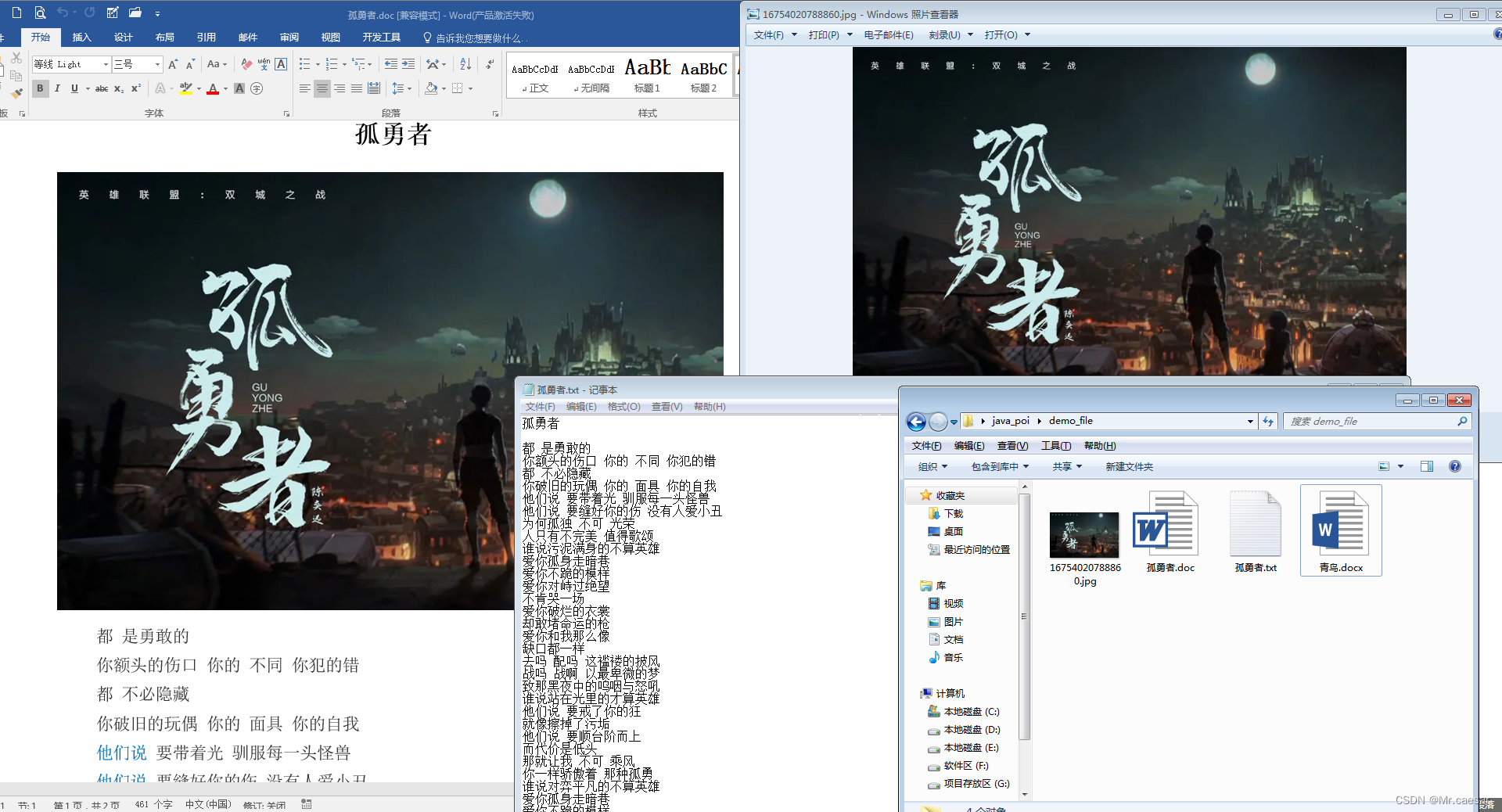This screenshot has width=1502, height=812.
Task: Open 工具(T) menu in Explorer
Action: tap(1055, 446)
